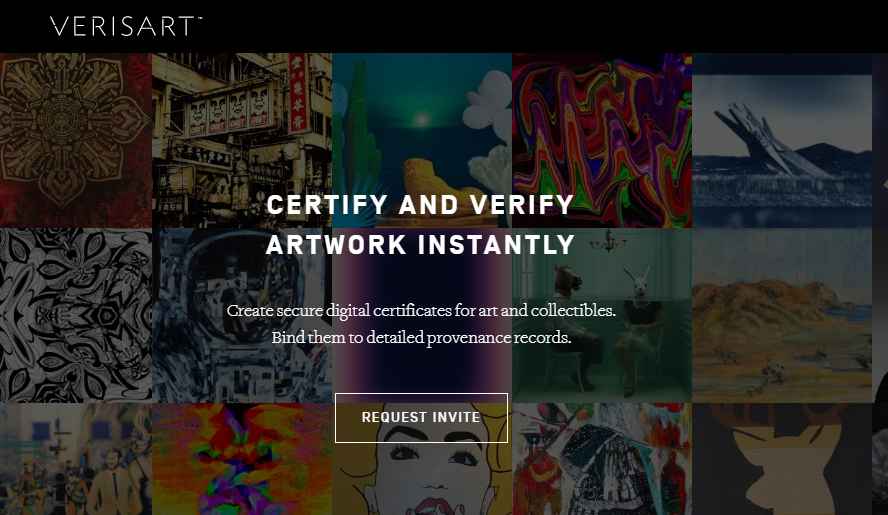Click the Verisart logo in header
The image size is (888, 515).
[x=126, y=26]
